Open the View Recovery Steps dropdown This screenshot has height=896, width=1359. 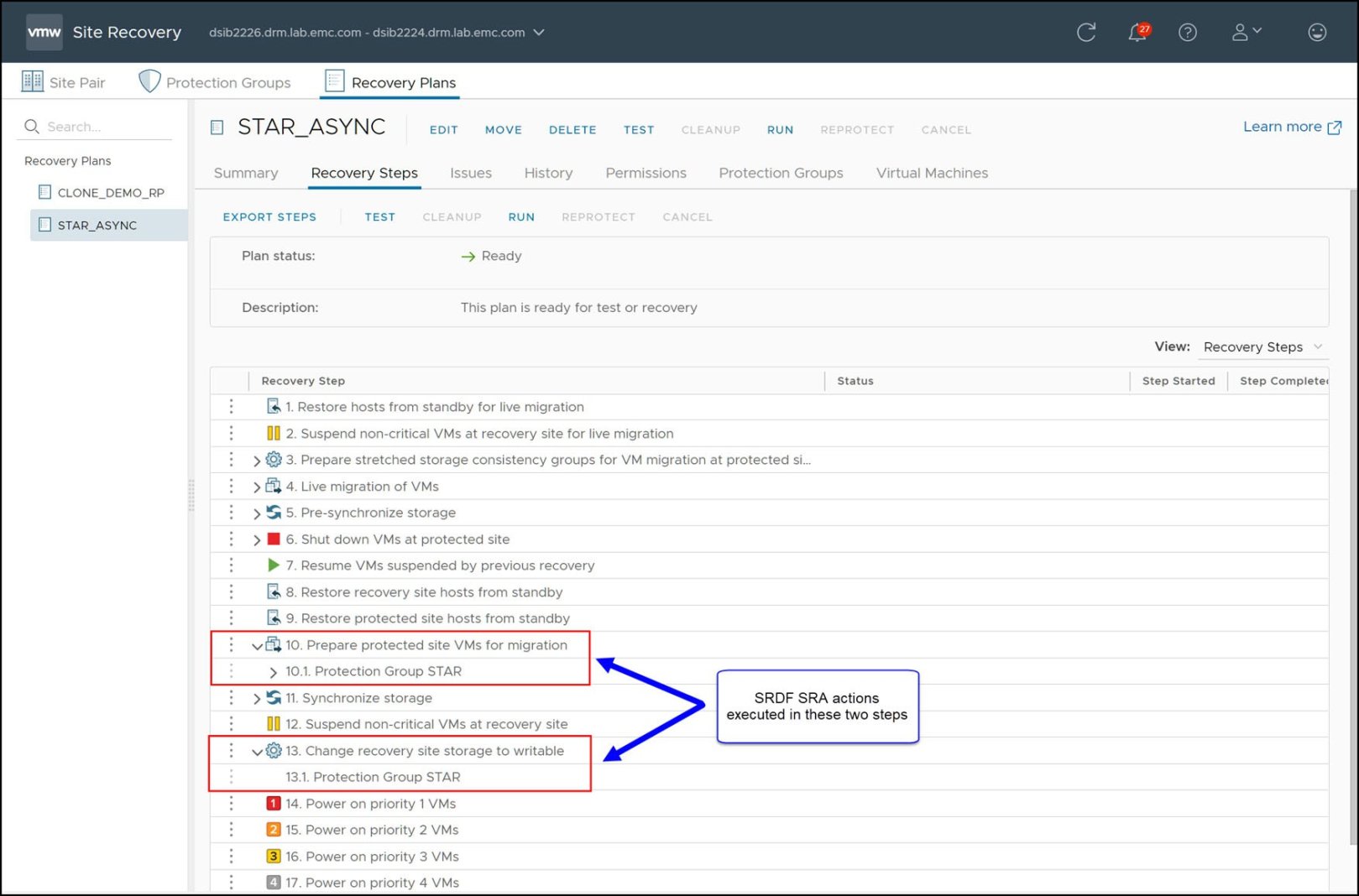point(1263,346)
